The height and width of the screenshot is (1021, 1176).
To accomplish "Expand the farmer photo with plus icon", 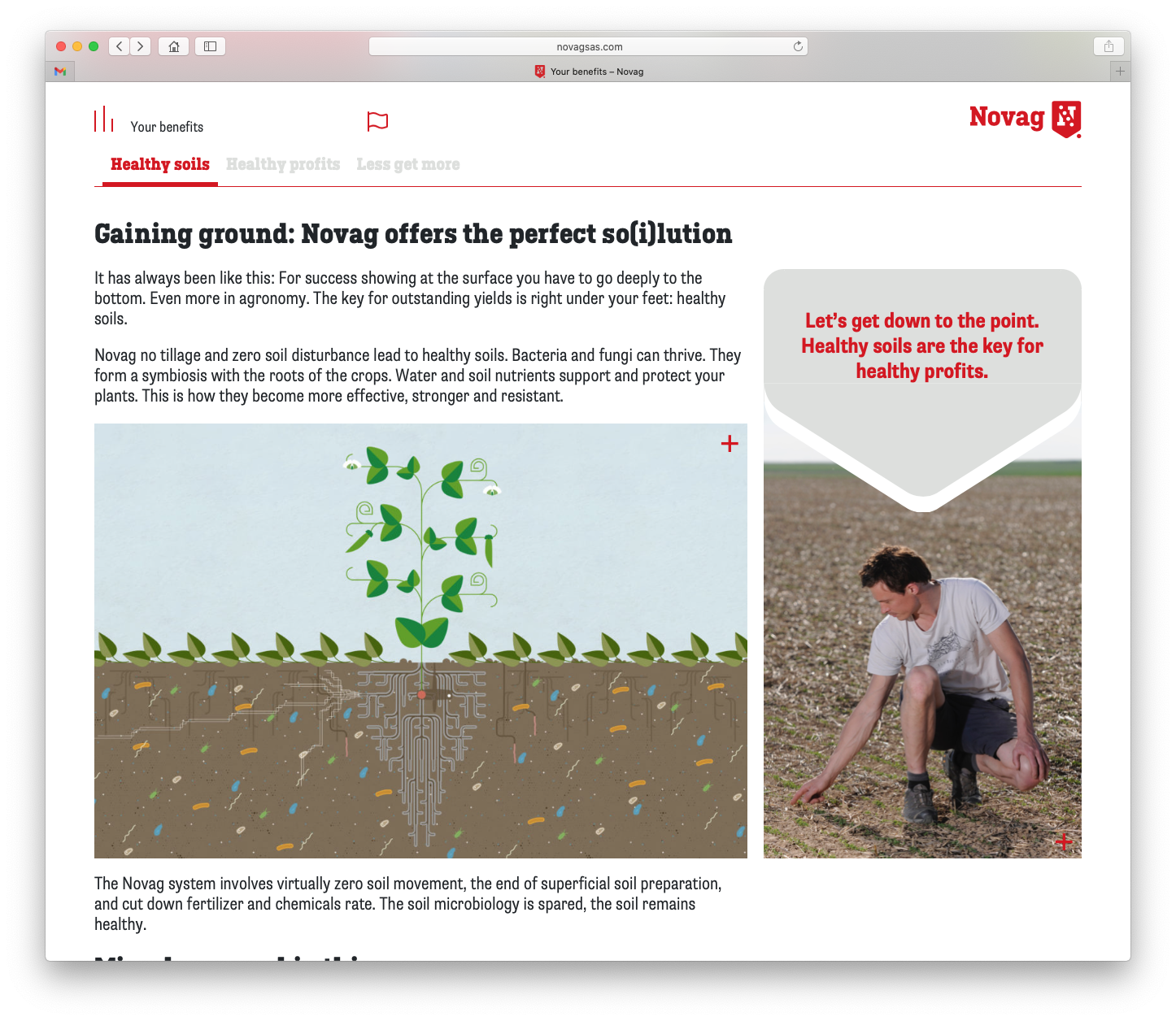I will tap(1063, 841).
